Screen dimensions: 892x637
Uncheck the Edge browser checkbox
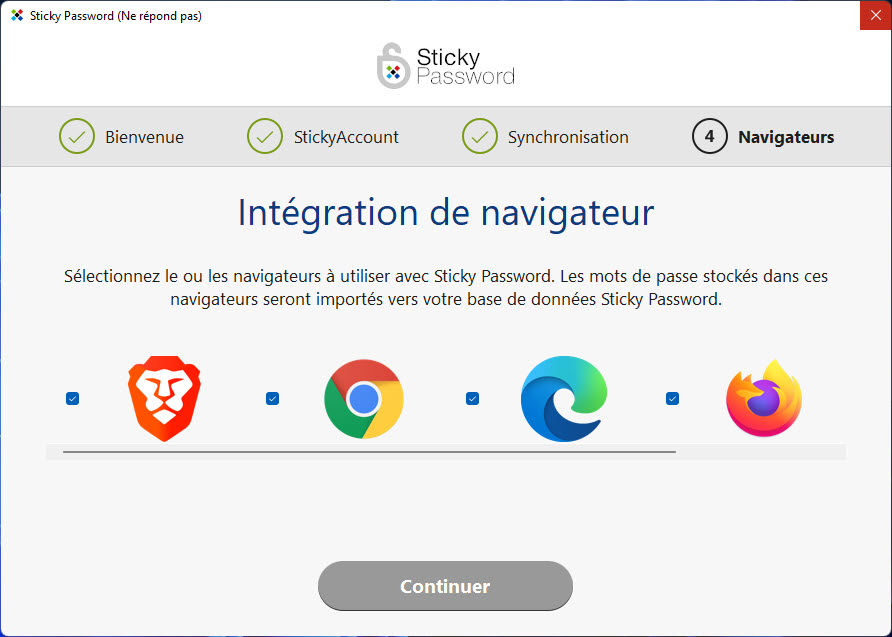[472, 399]
